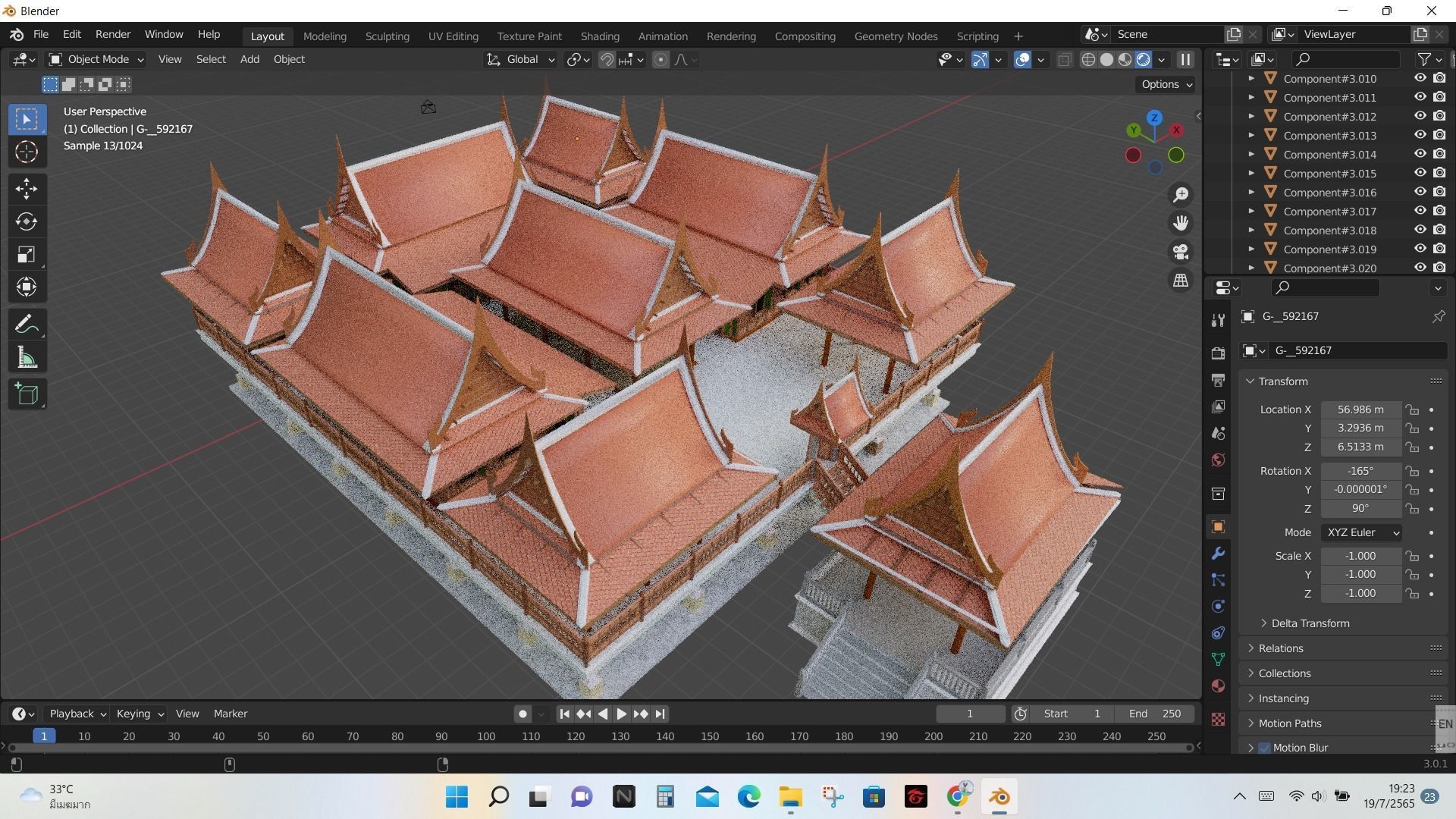Click the Options button
Screen dimensions: 1456x819
click(x=1166, y=84)
